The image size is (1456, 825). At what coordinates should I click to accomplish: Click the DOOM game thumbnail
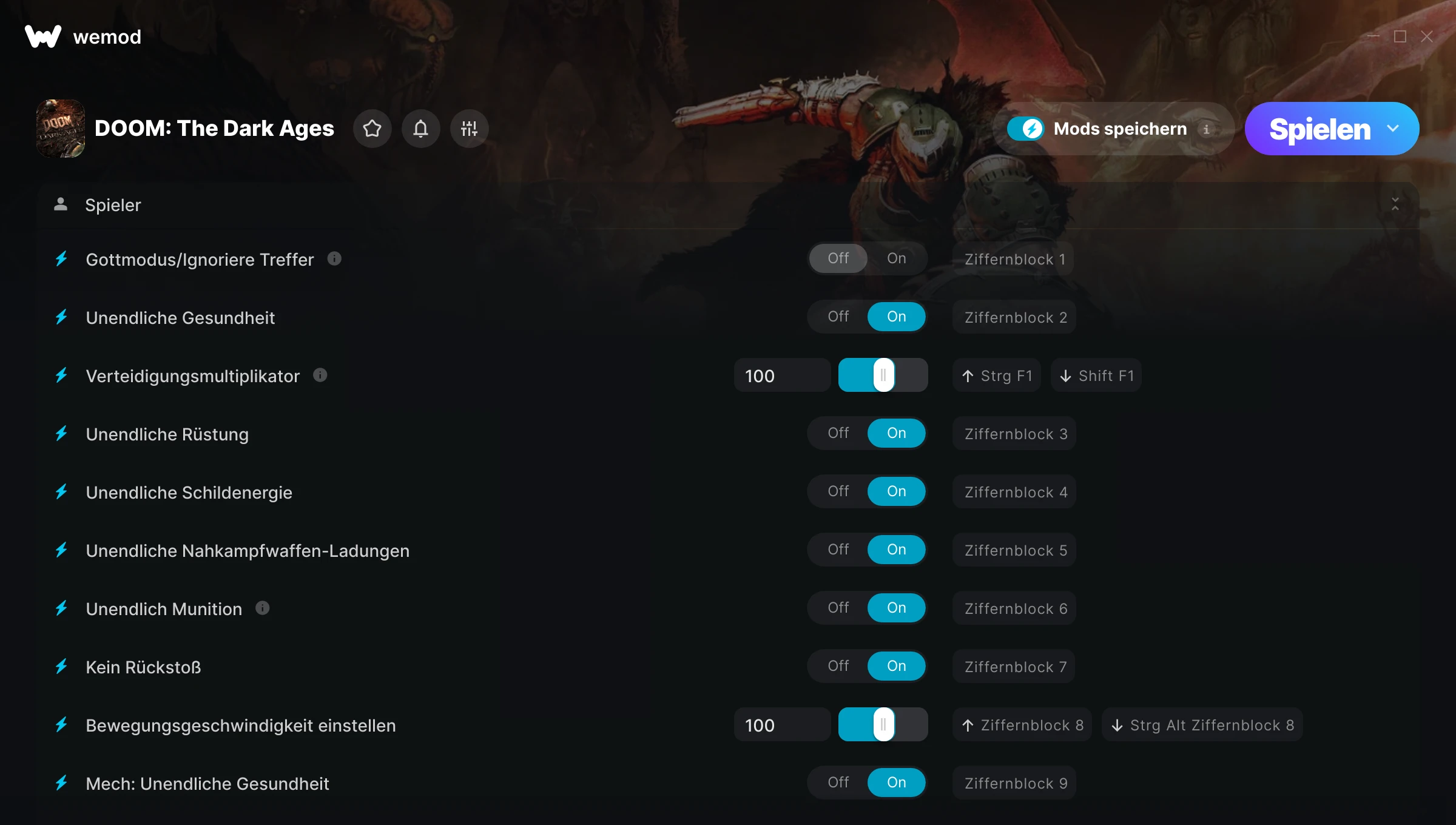(61, 129)
